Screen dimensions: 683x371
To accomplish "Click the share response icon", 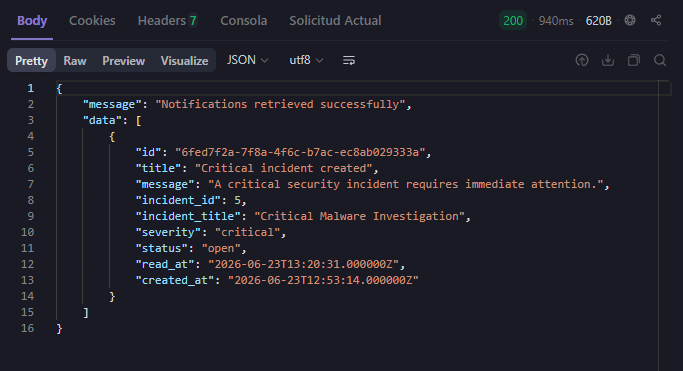I will [x=656, y=20].
